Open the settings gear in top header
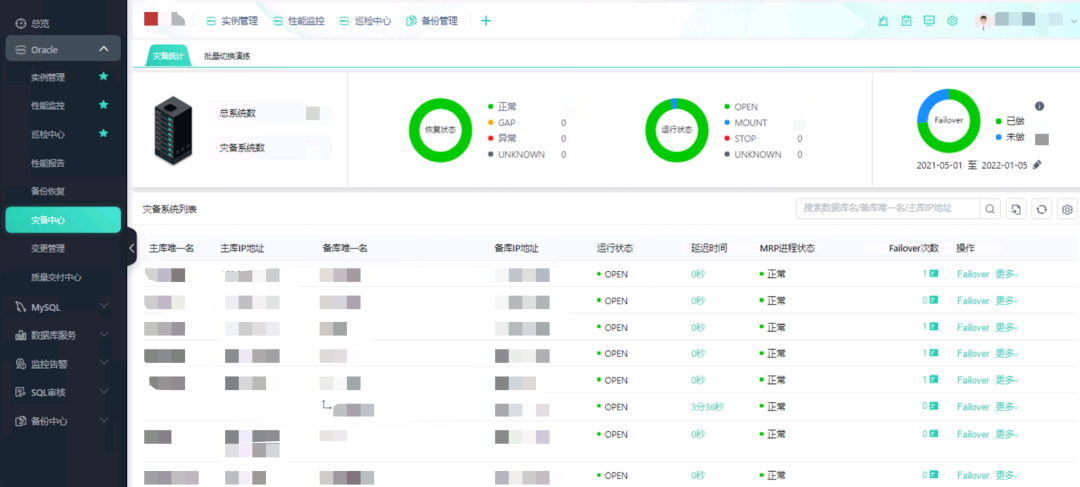 953,21
